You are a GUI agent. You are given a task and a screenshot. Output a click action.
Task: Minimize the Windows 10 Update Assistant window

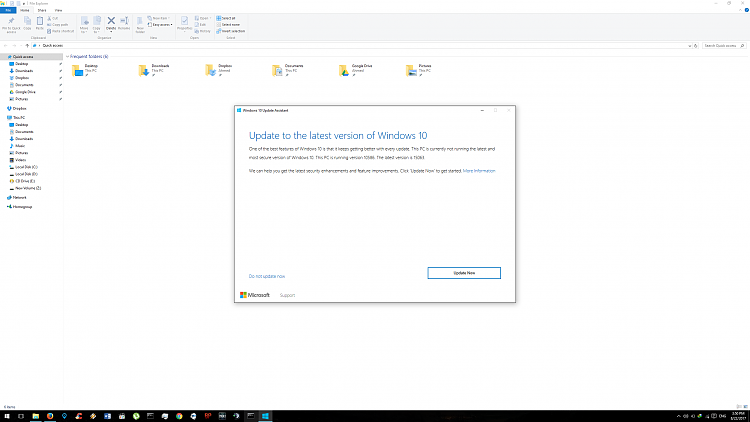482,111
